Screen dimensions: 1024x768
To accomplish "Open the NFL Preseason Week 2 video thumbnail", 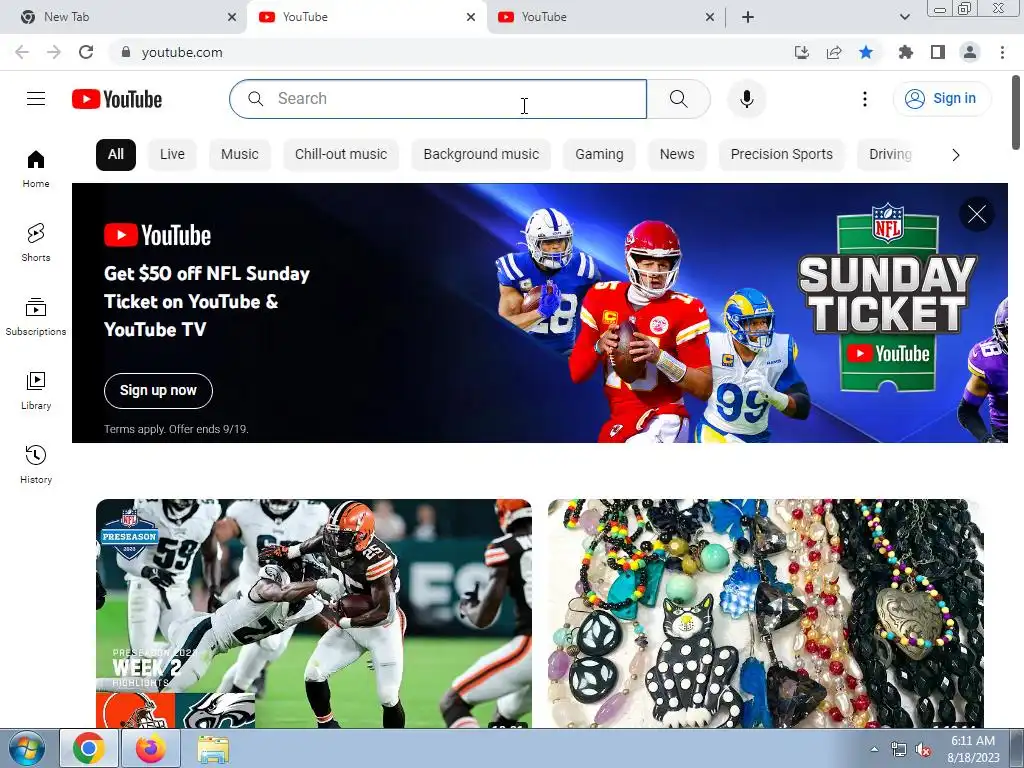I will (x=313, y=613).
